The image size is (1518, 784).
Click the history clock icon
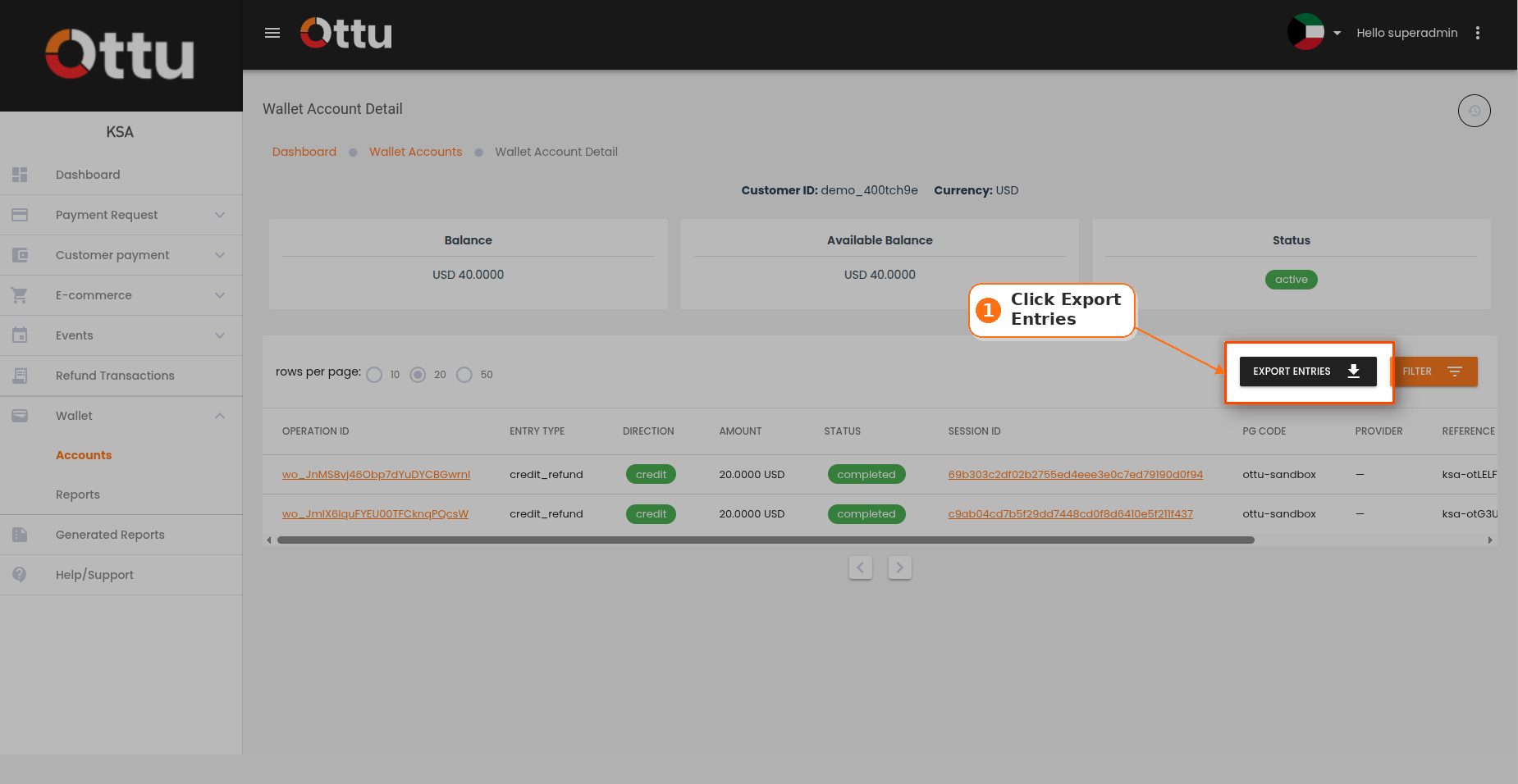(1475, 111)
